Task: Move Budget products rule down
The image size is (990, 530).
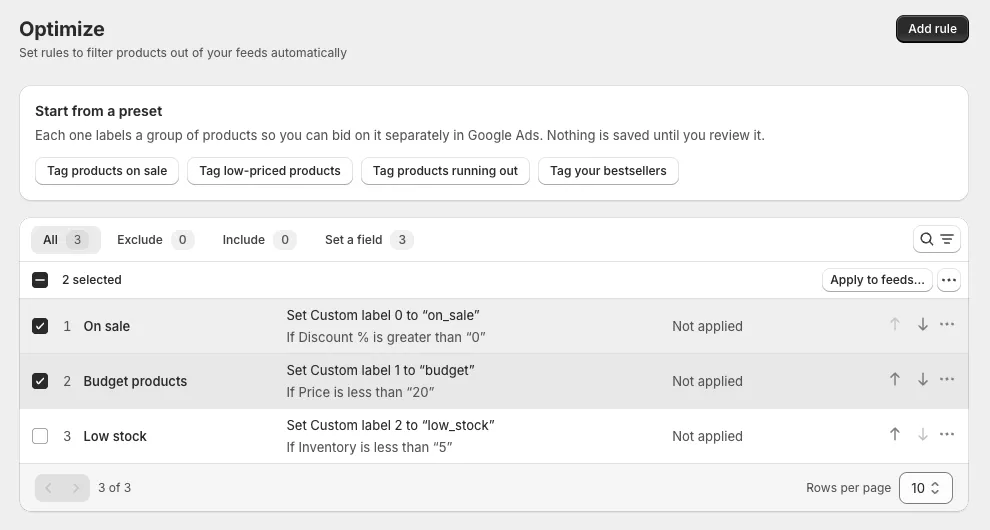Action: pos(922,380)
